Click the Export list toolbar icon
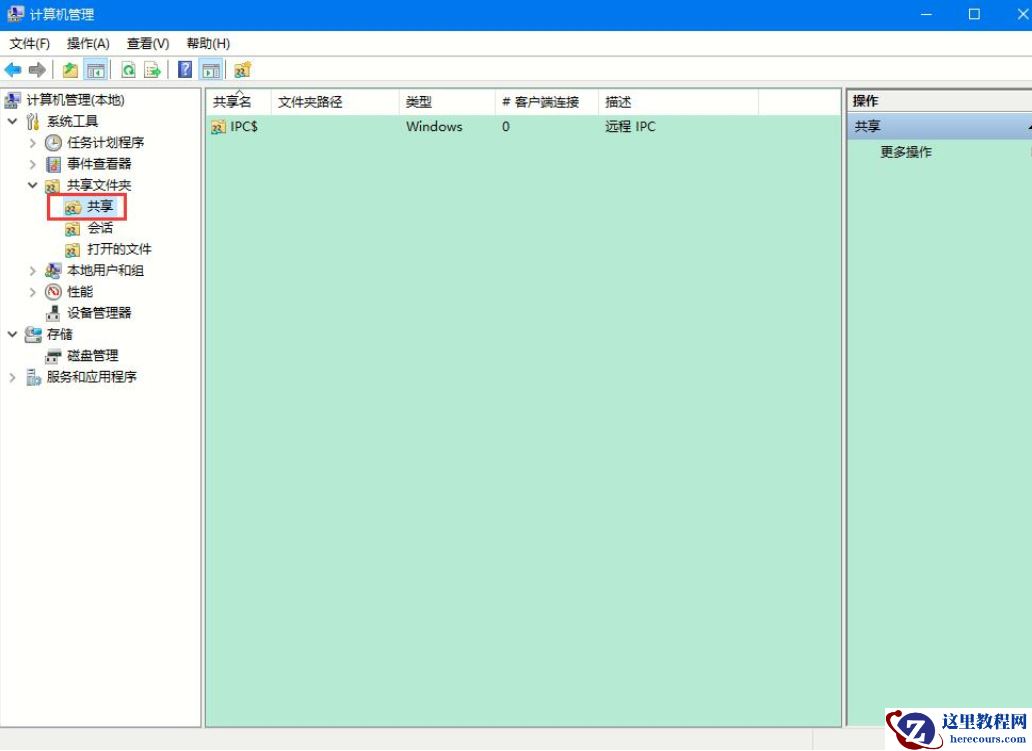 (153, 70)
